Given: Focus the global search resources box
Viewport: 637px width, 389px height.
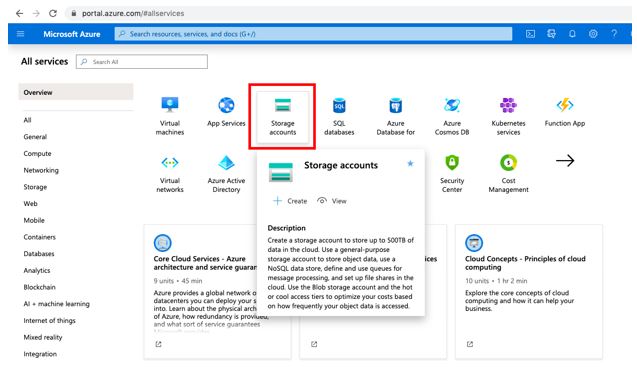Looking at the screenshot, I should point(313,34).
